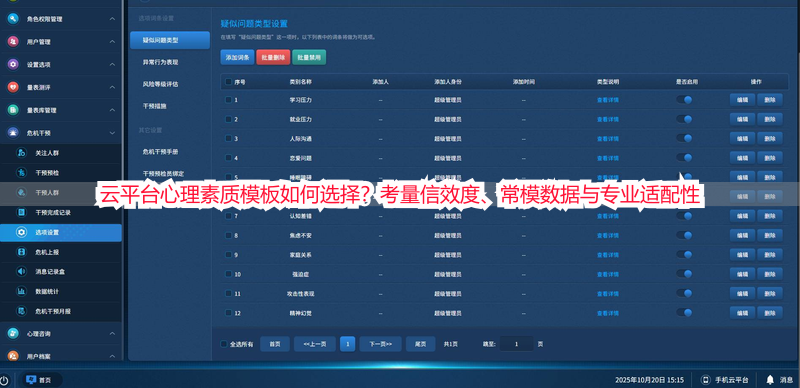Open 危机上报 via its icon
Image resolution: width=800 pixels, height=388 pixels.
21,252
